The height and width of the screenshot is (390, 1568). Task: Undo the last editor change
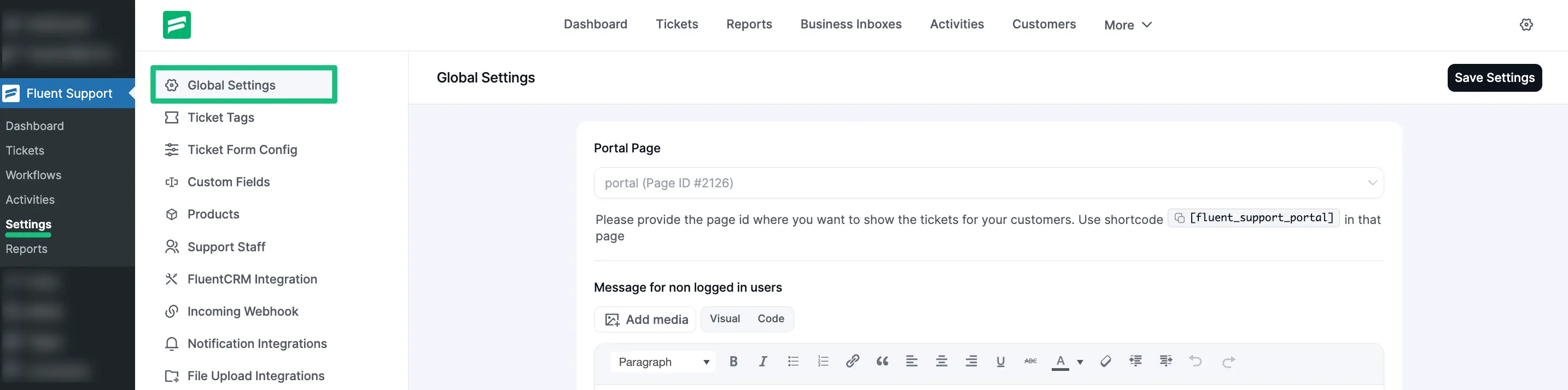[1196, 362]
